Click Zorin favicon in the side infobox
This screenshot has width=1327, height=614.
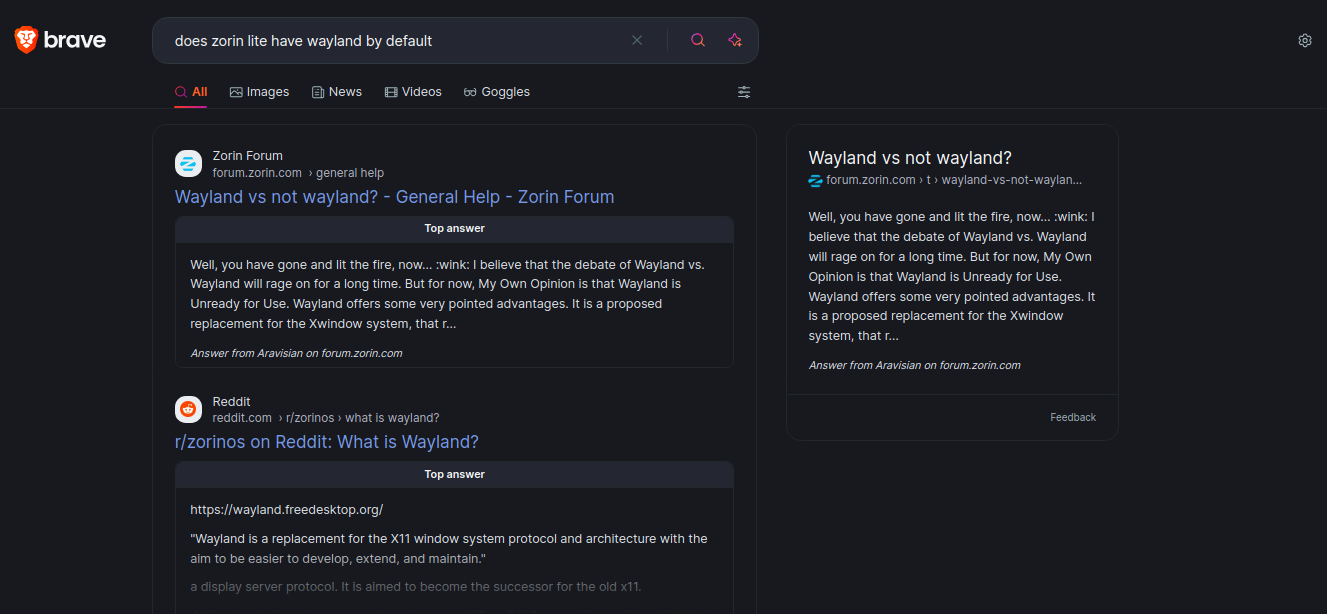[x=815, y=180]
